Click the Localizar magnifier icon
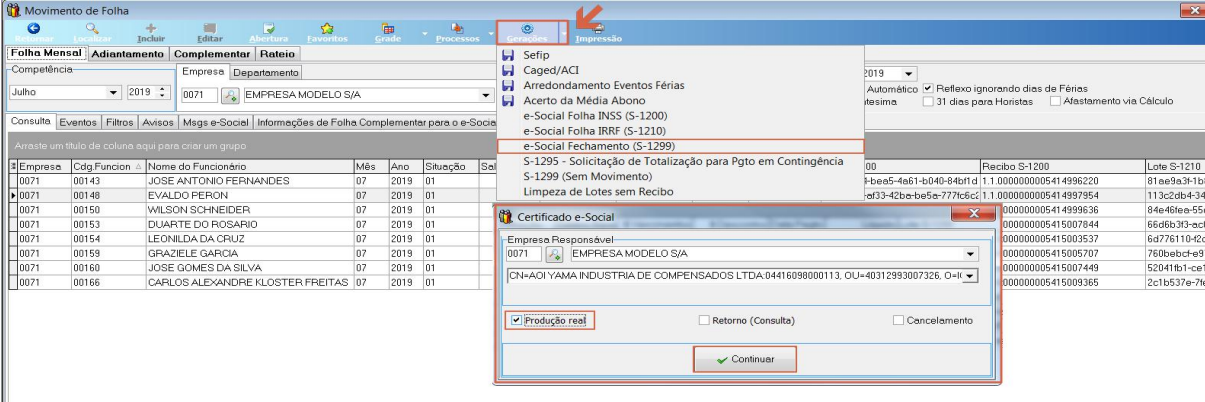The width and height of the screenshot is (1205, 402). (93, 28)
